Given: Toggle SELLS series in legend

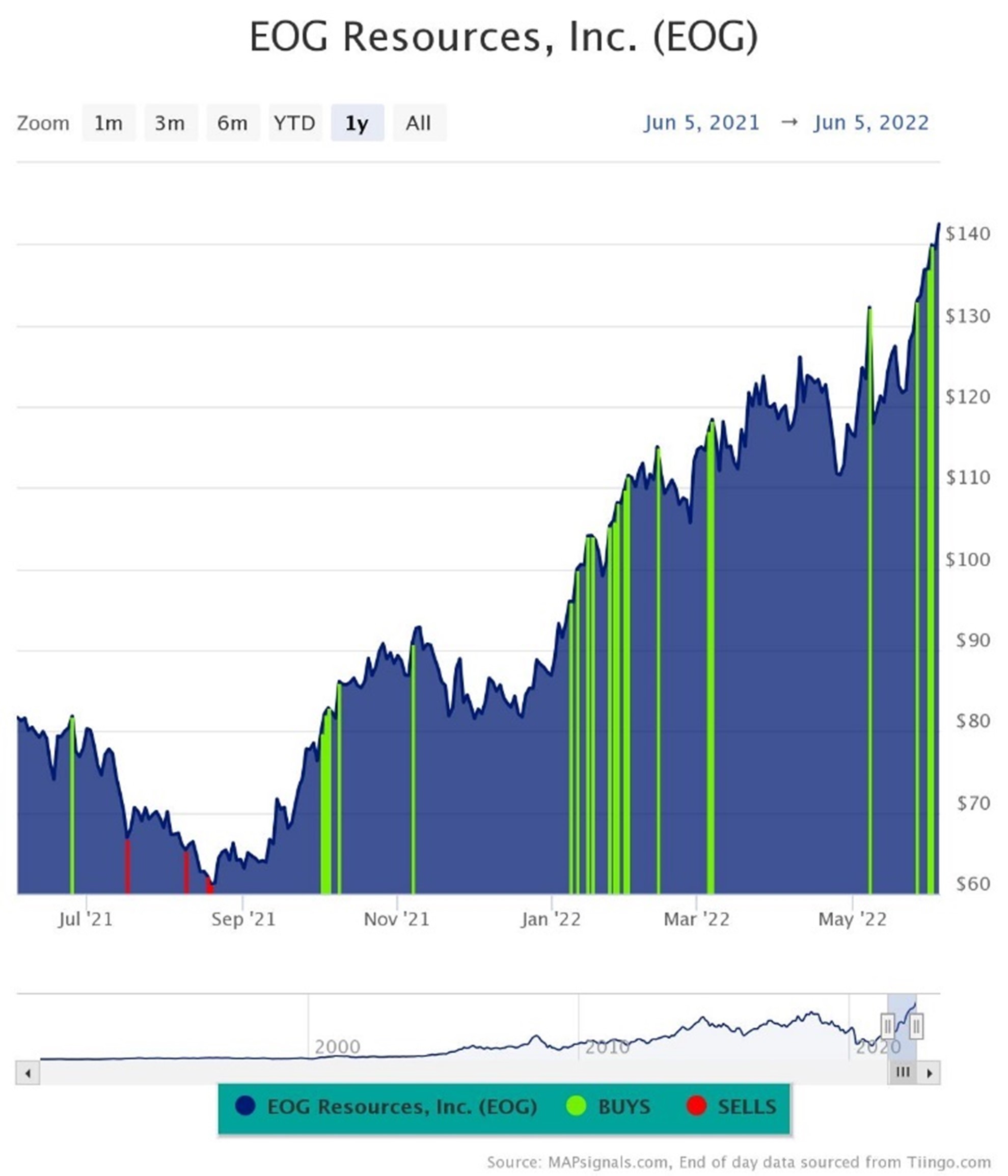Looking at the screenshot, I should (731, 1106).
